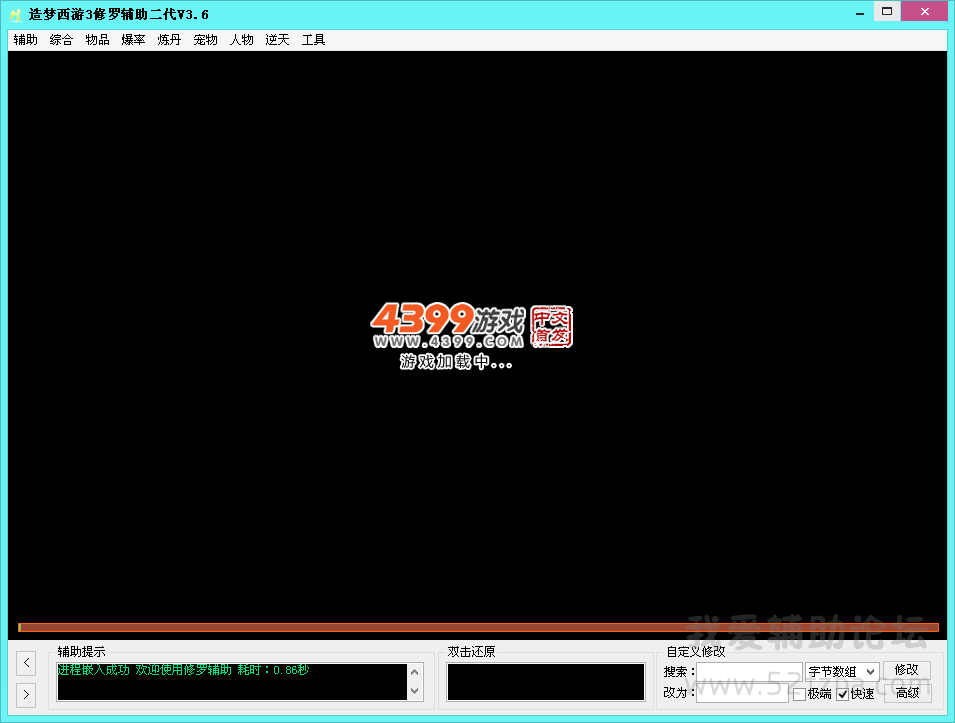
Task: Open the 辅助 menu
Action: [26, 40]
